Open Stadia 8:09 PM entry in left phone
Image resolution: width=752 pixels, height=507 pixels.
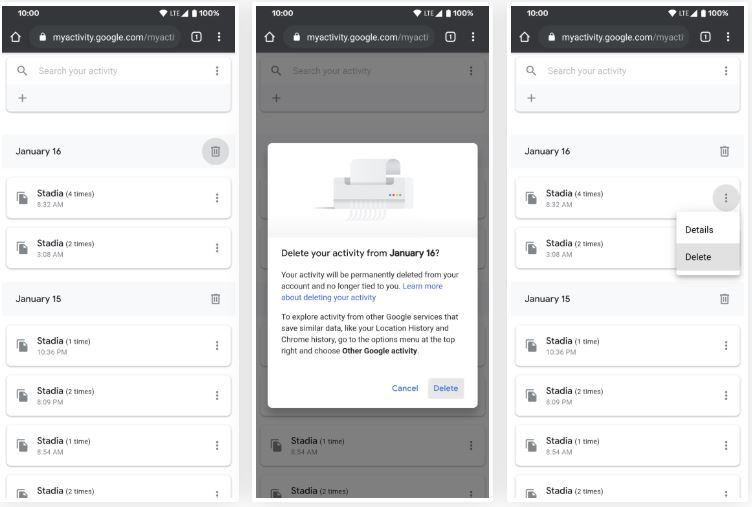coord(118,396)
